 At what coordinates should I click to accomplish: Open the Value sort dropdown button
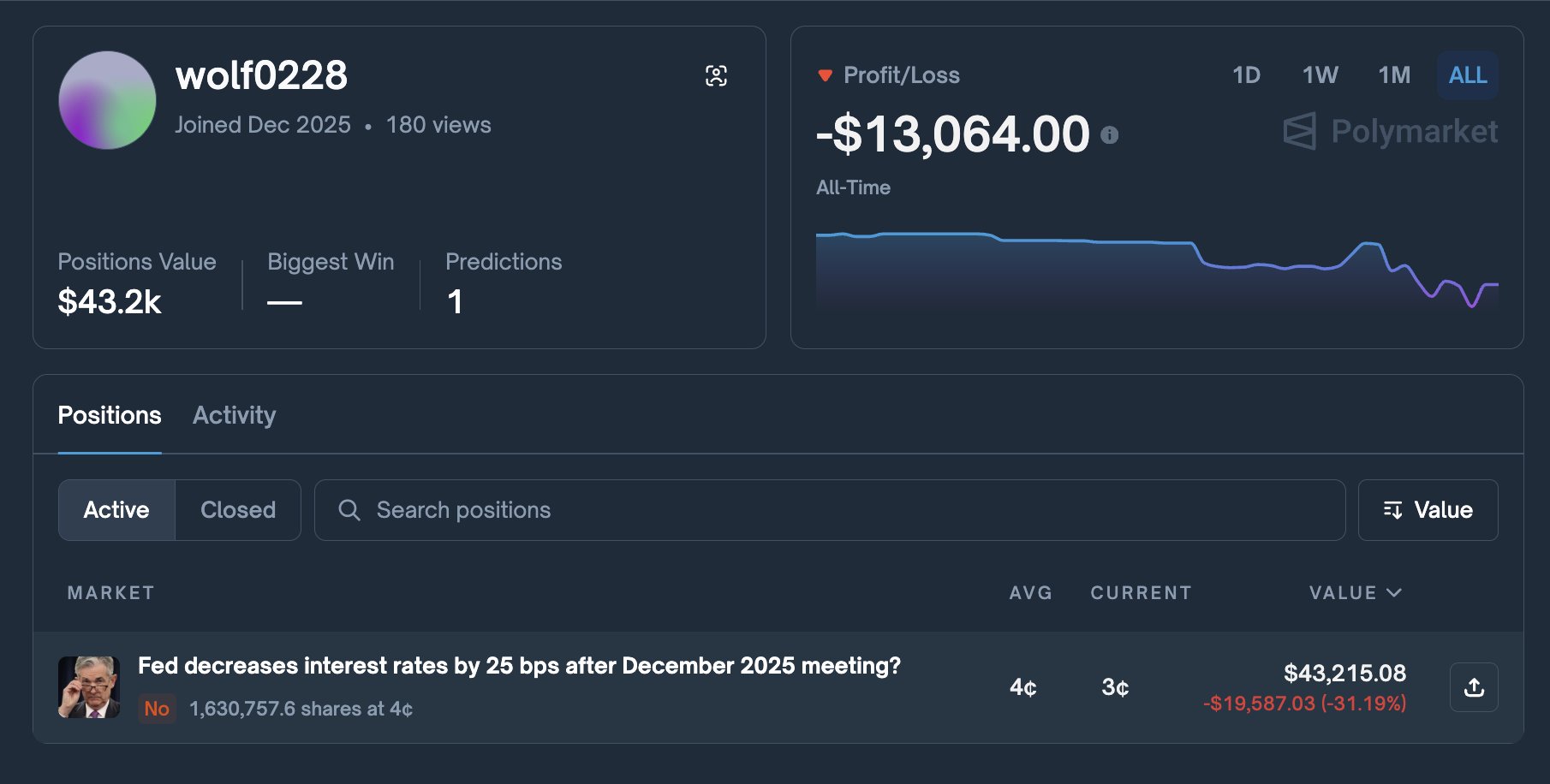click(1428, 510)
